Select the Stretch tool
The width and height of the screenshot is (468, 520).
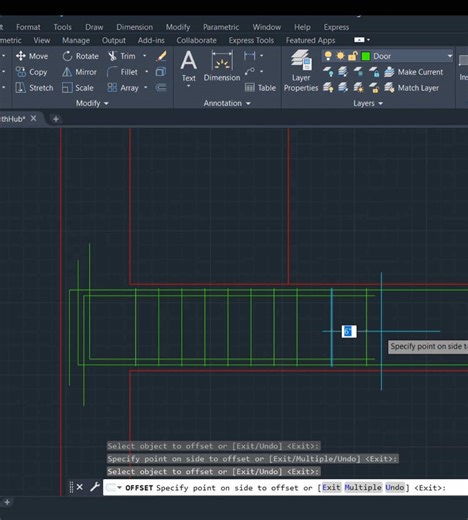pyautogui.click(x=34, y=88)
